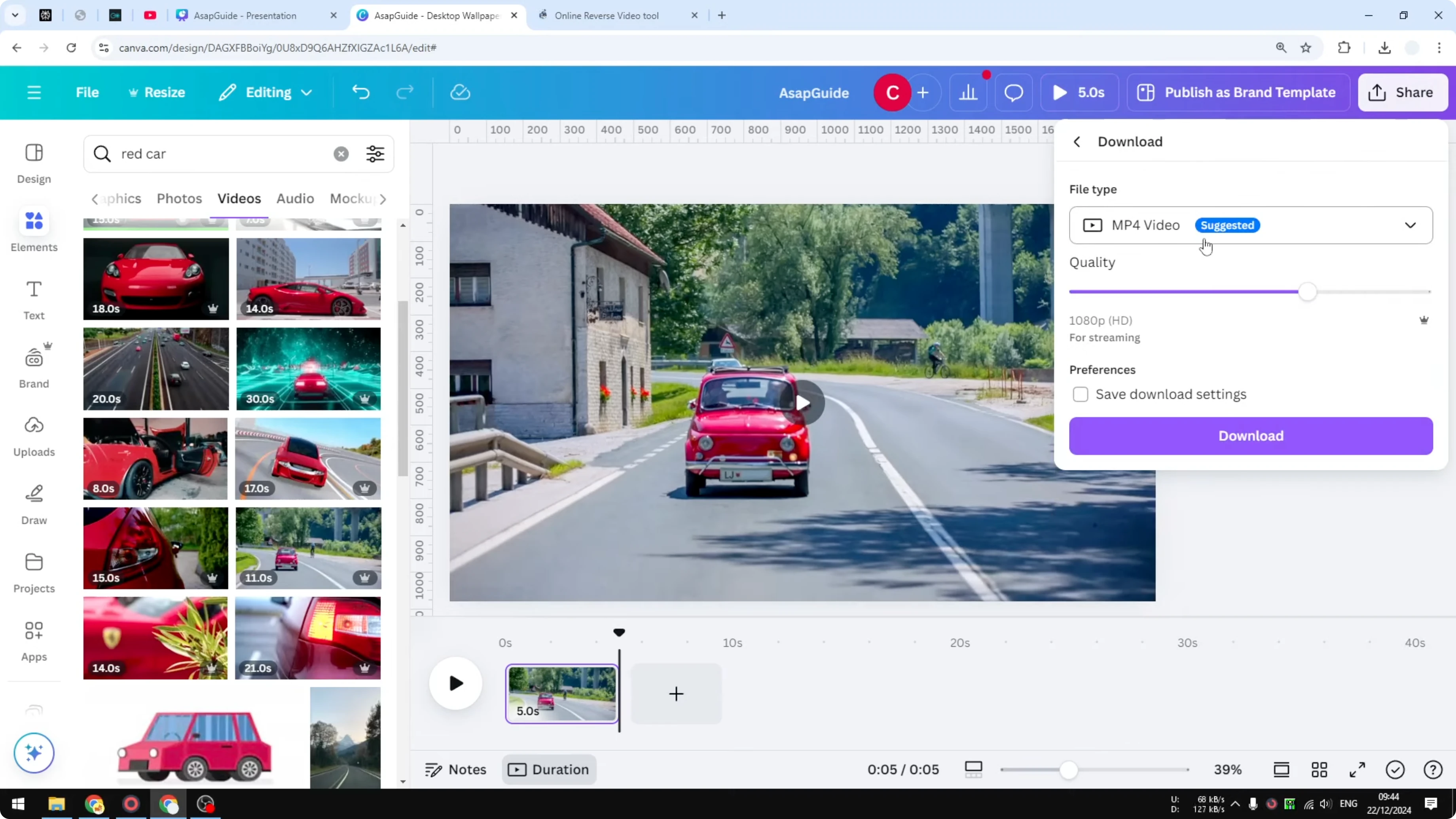This screenshot has height=819, width=1456.
Task: Select the 18.0s red sports car video
Action: click(x=155, y=278)
